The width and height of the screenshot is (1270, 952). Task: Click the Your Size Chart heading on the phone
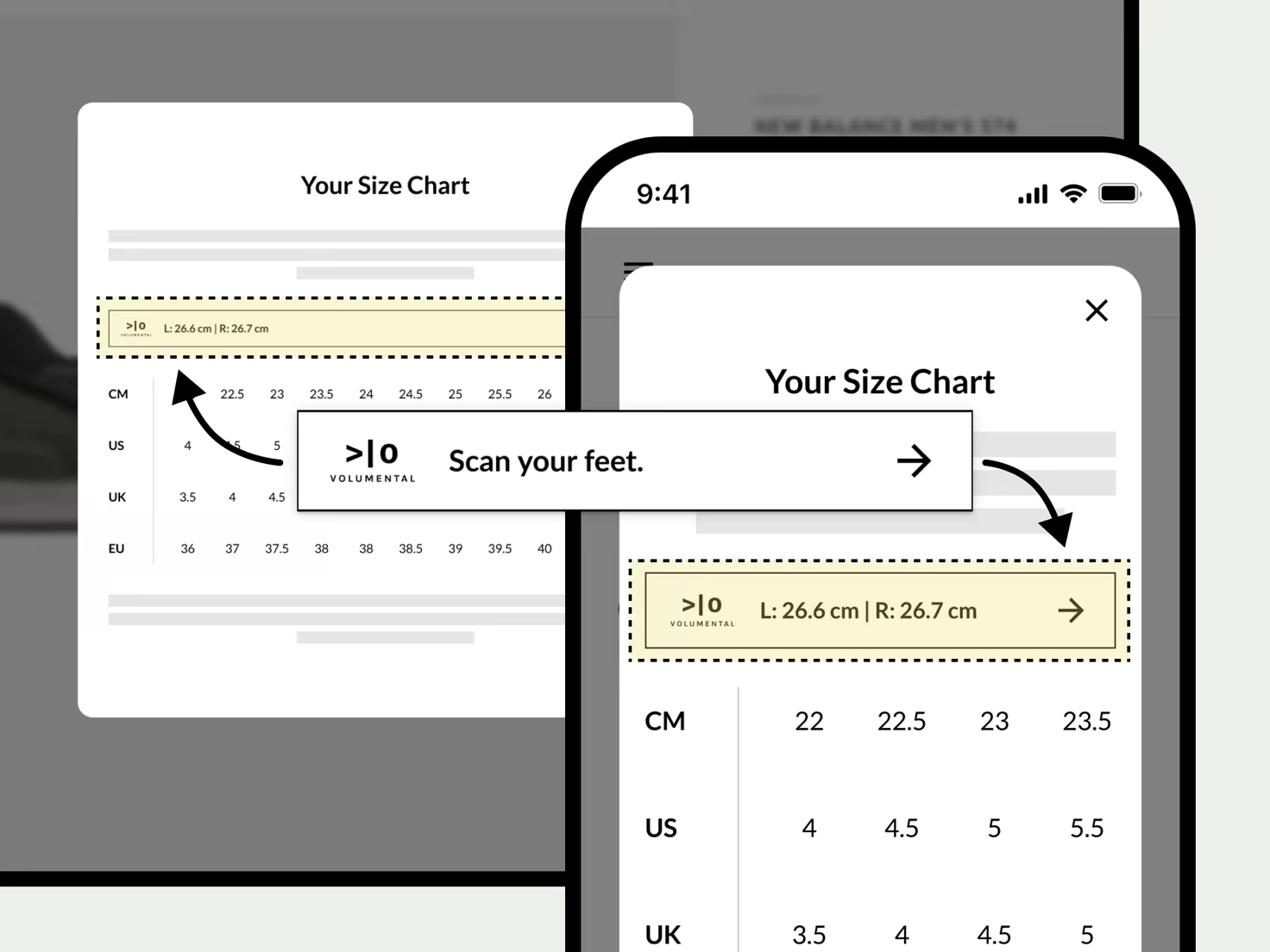[x=880, y=382]
